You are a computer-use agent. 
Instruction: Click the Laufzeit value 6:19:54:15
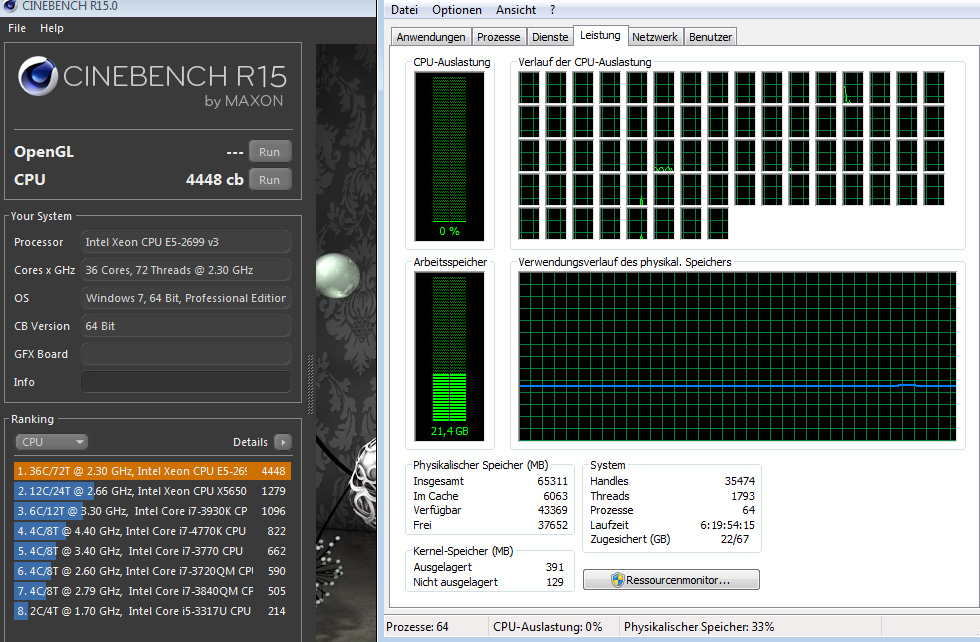click(728, 525)
